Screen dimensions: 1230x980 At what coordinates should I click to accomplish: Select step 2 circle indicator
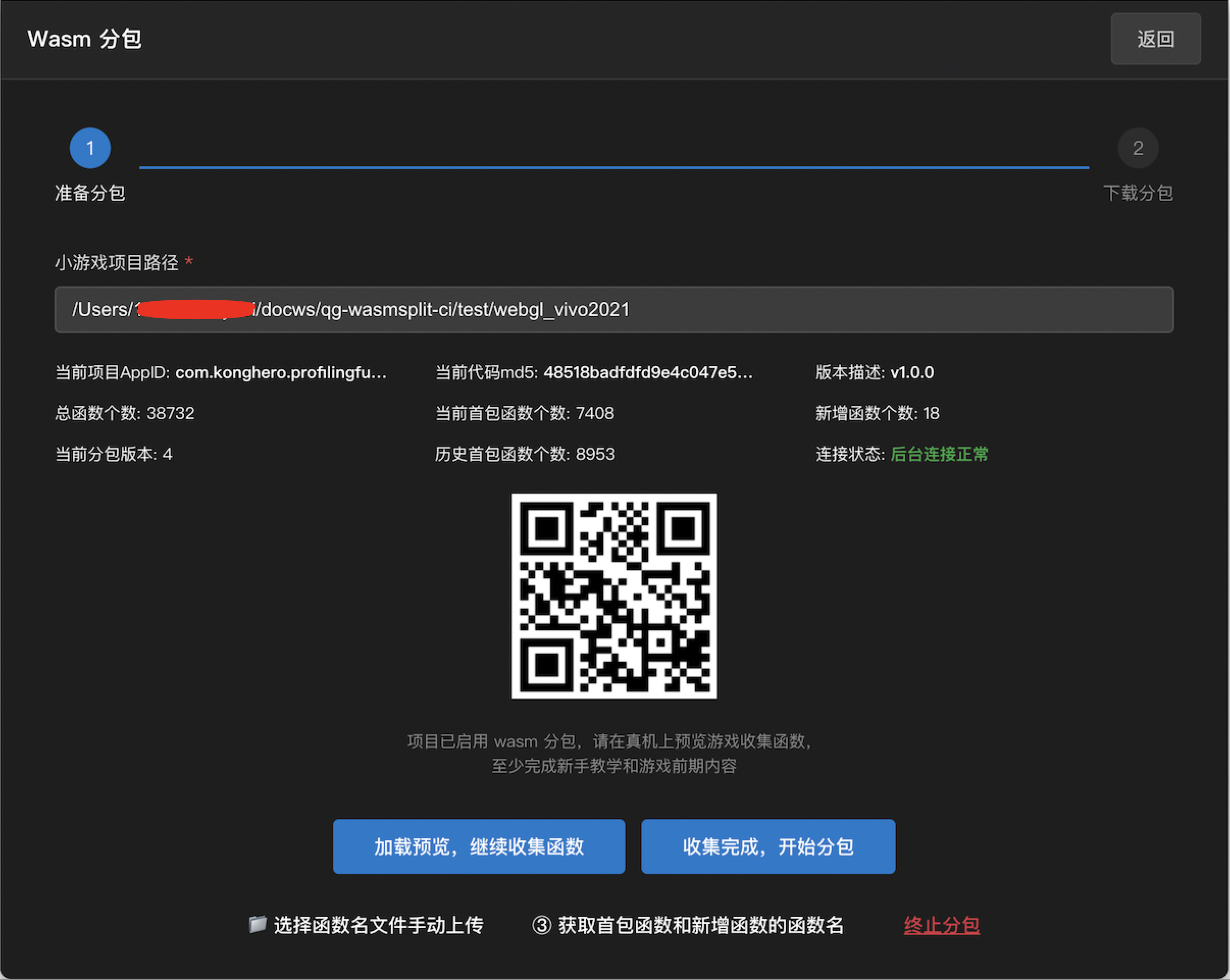(1138, 148)
